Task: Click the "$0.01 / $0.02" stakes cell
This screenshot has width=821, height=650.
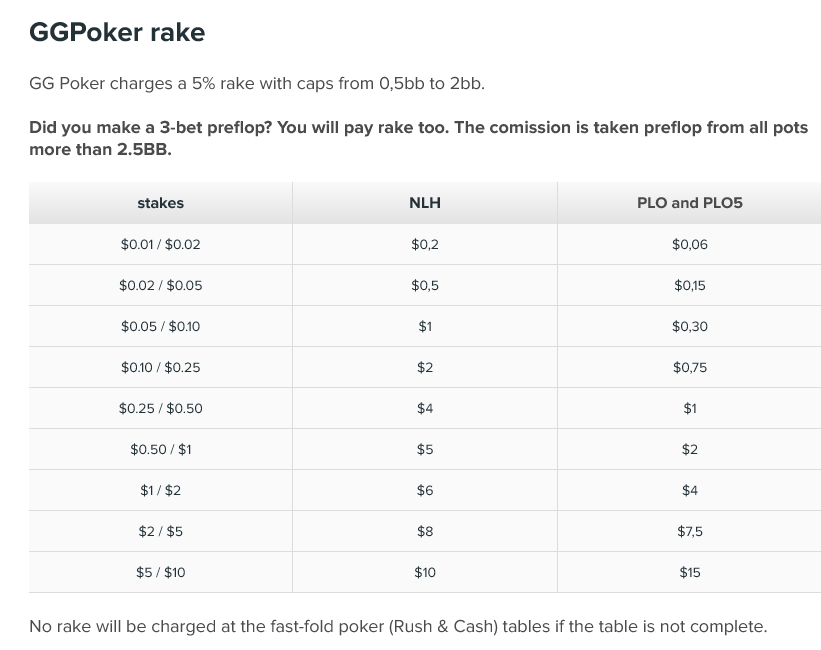Action: pyautogui.click(x=160, y=244)
